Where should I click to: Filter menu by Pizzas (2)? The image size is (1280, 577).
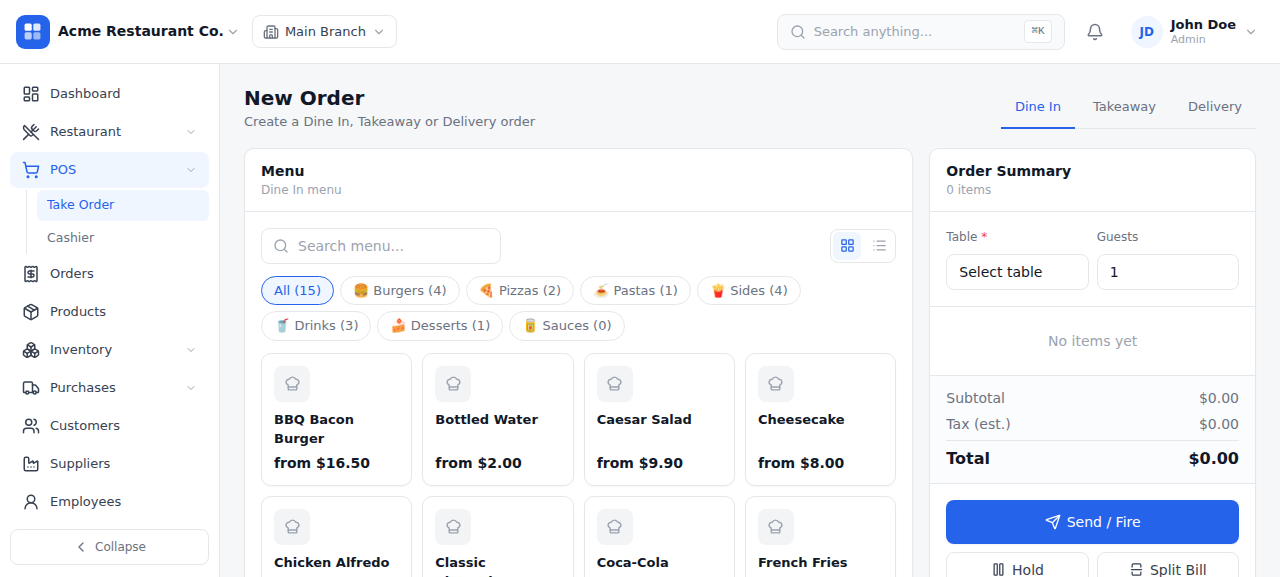(x=520, y=291)
